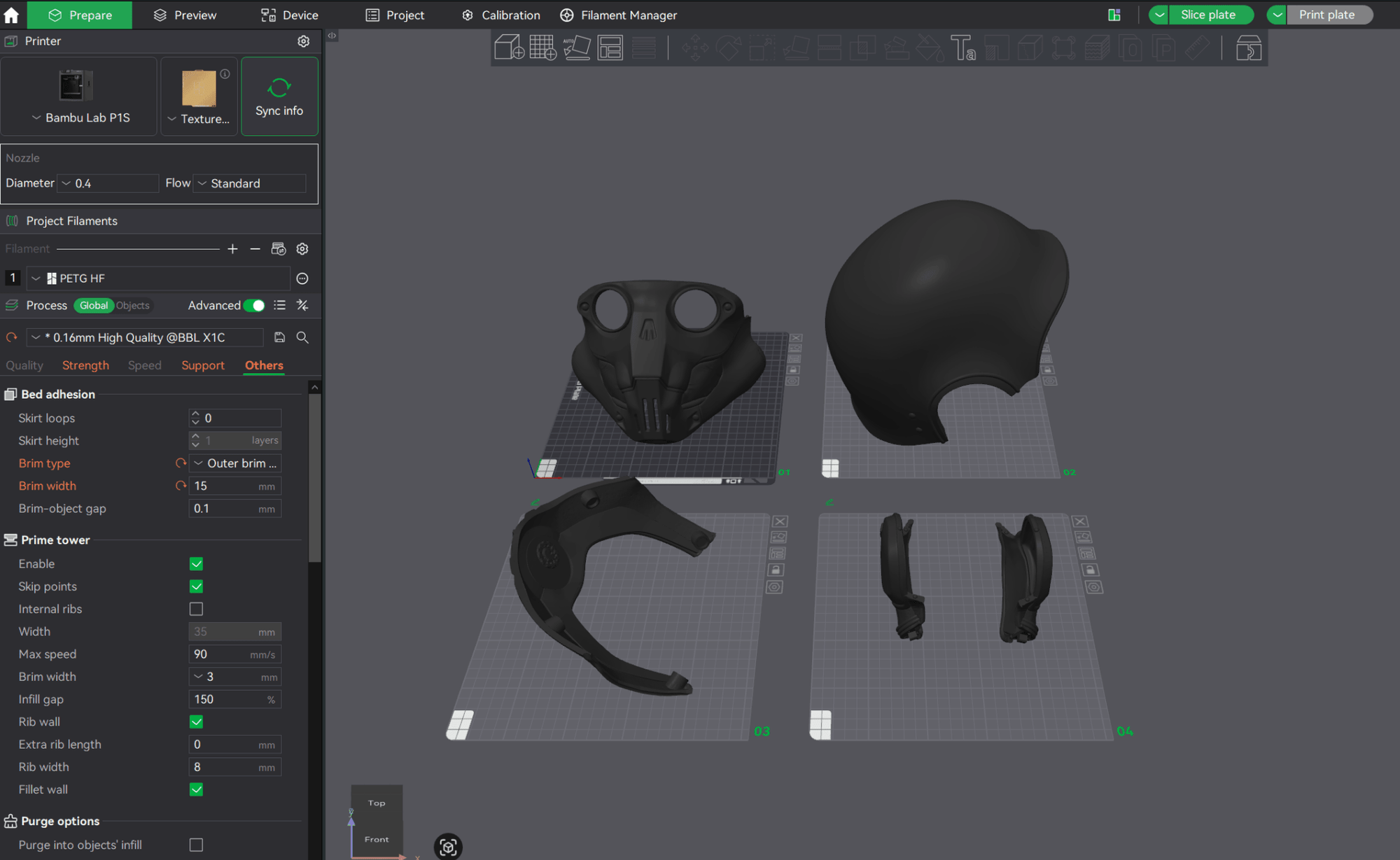Open the nozzle Flow dropdown
Image resolution: width=1400 pixels, height=860 pixels.
pyautogui.click(x=249, y=183)
